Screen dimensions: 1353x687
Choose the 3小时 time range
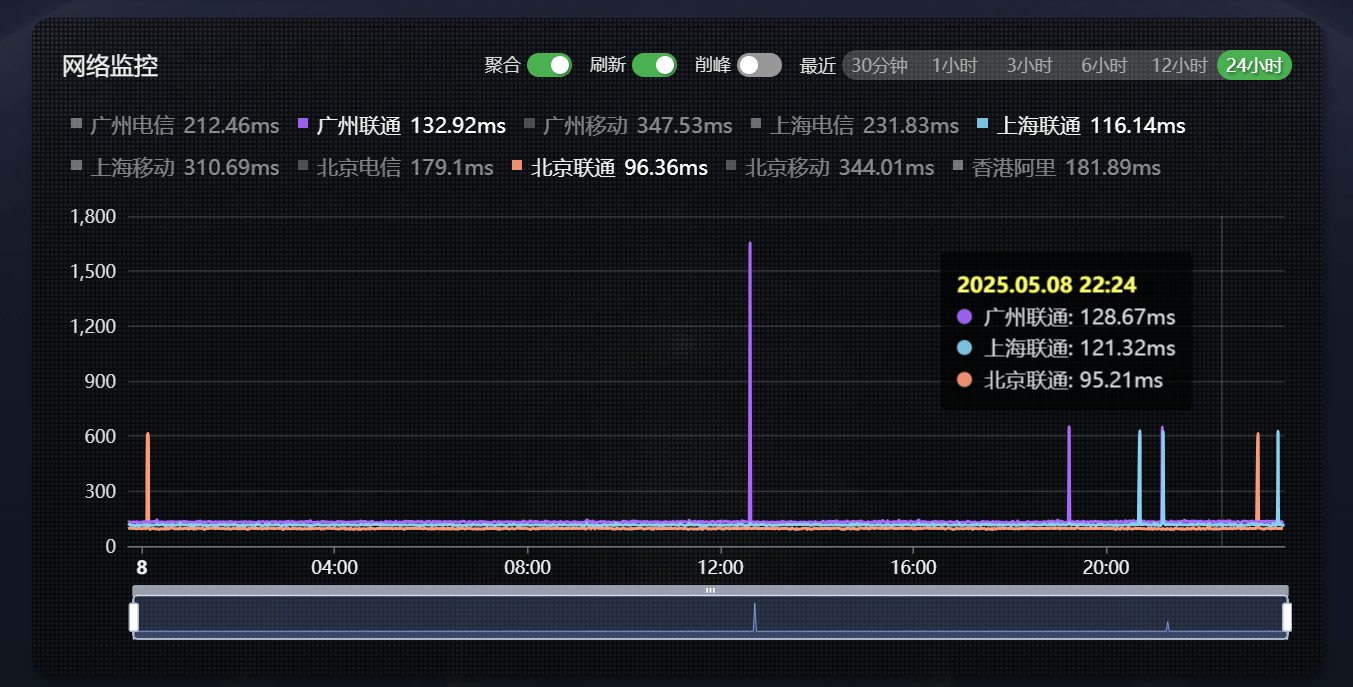click(x=1029, y=66)
